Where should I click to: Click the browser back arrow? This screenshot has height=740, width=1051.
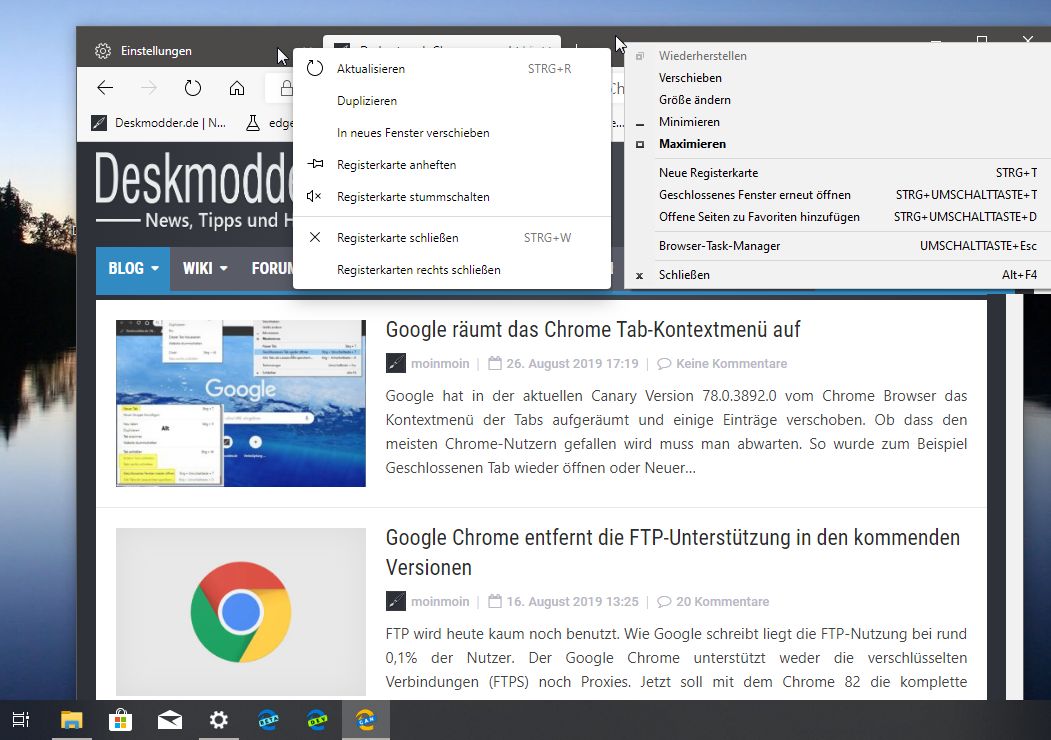coord(105,88)
